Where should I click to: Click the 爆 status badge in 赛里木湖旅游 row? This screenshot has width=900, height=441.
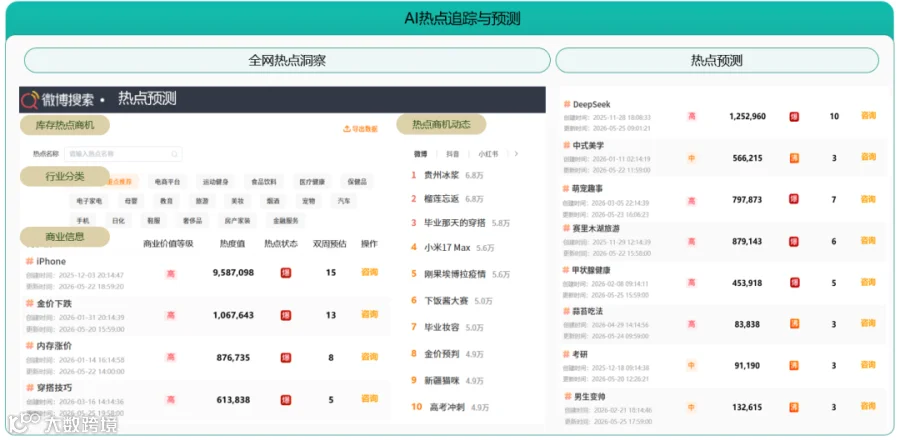point(794,241)
